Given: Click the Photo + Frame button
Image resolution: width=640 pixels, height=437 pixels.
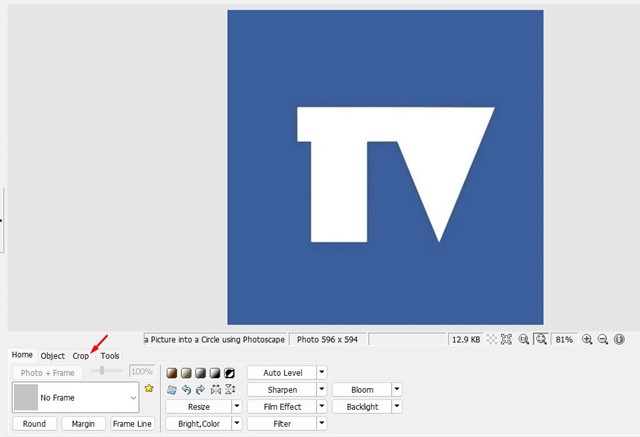Looking at the screenshot, I should pos(47,373).
